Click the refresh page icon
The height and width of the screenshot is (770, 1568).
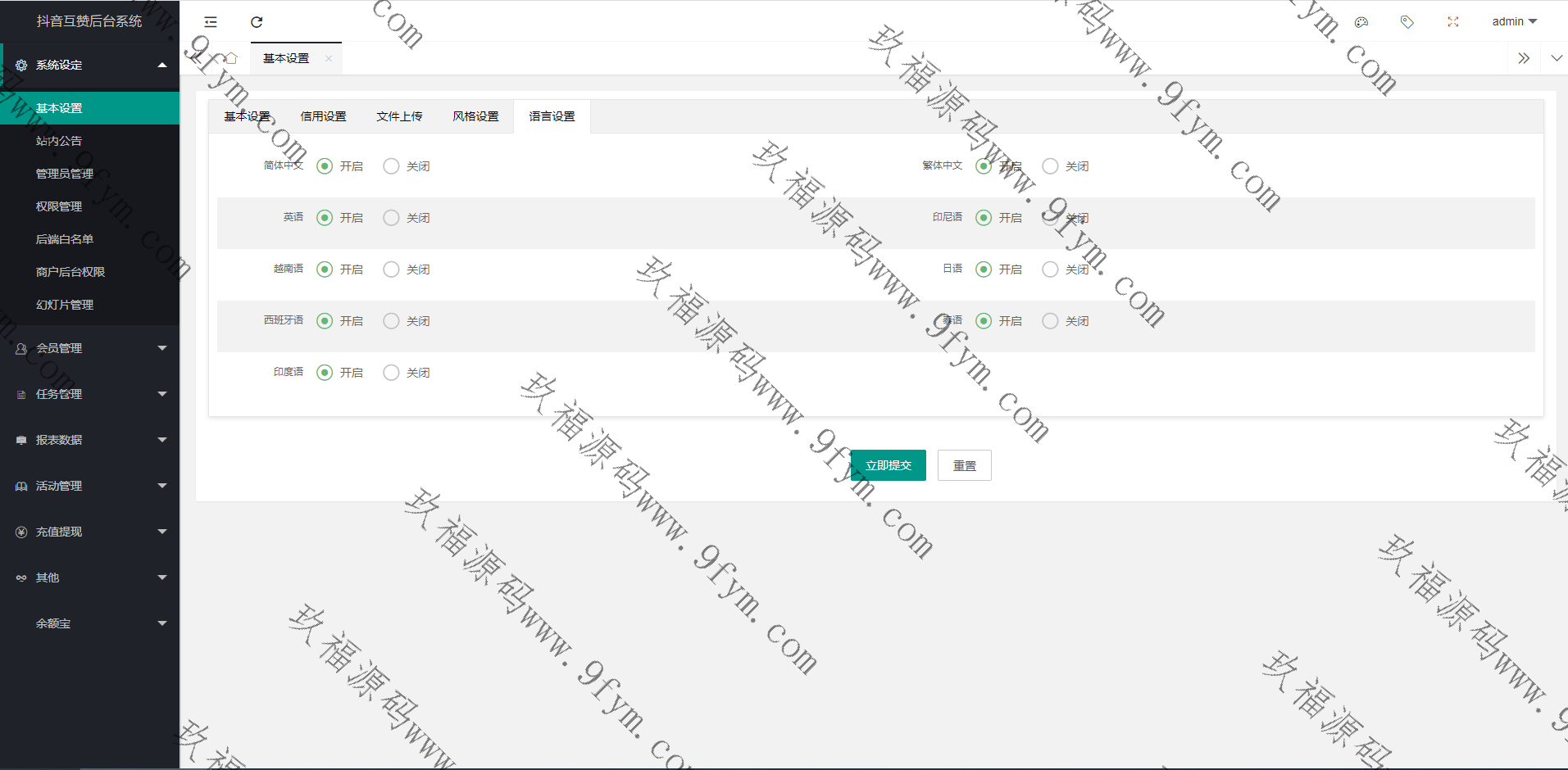pos(257,22)
